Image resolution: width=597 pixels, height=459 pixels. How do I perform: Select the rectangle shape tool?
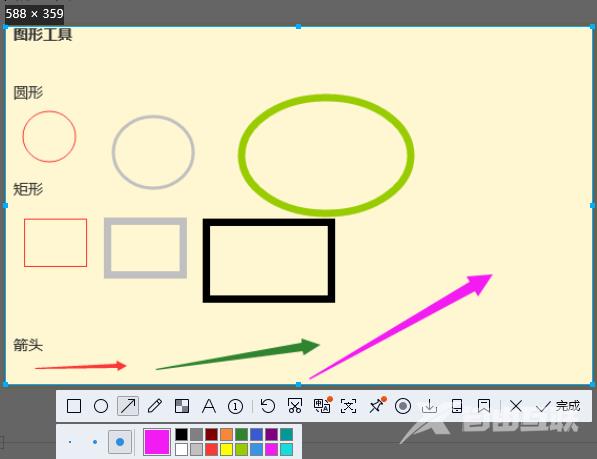[74, 406]
